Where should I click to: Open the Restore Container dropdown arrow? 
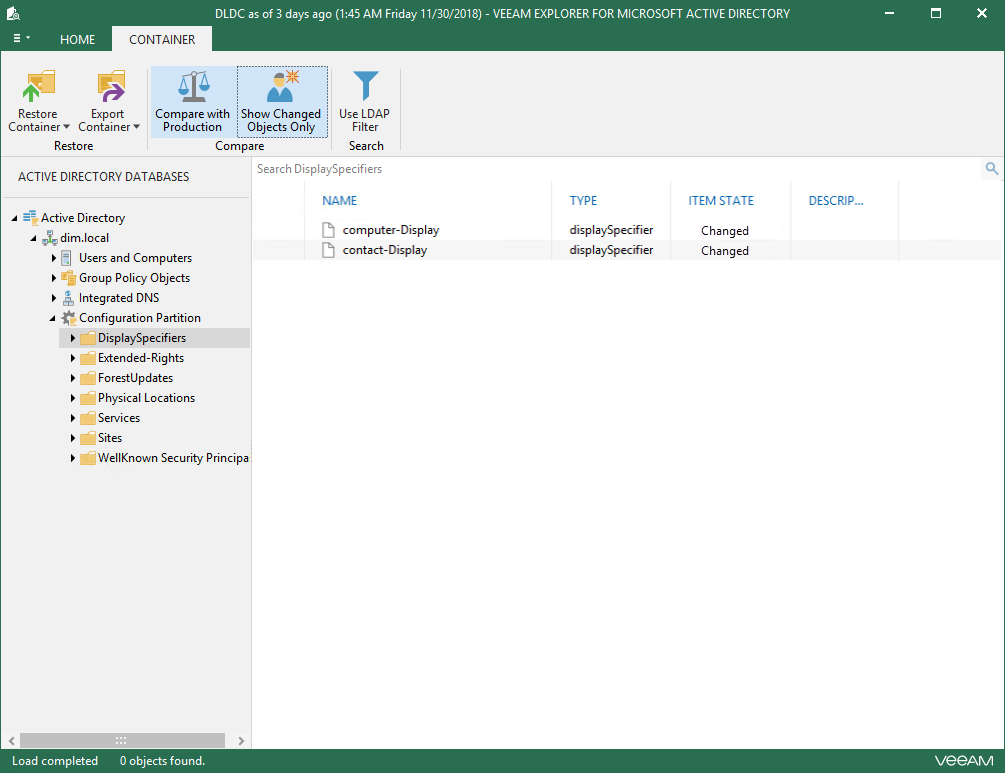(x=67, y=127)
